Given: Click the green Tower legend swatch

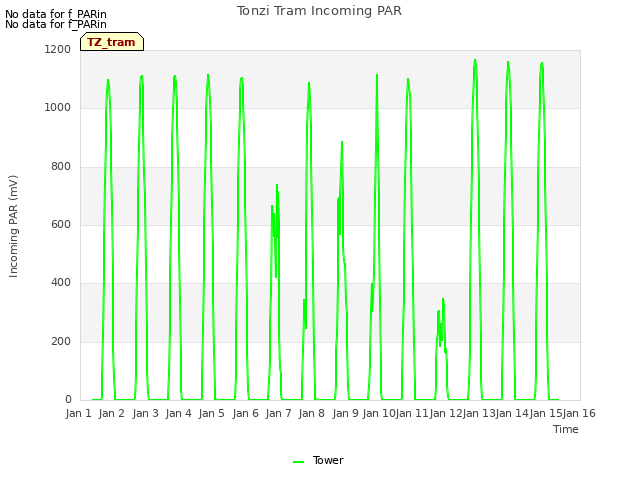Looking at the screenshot, I should tap(298, 462).
